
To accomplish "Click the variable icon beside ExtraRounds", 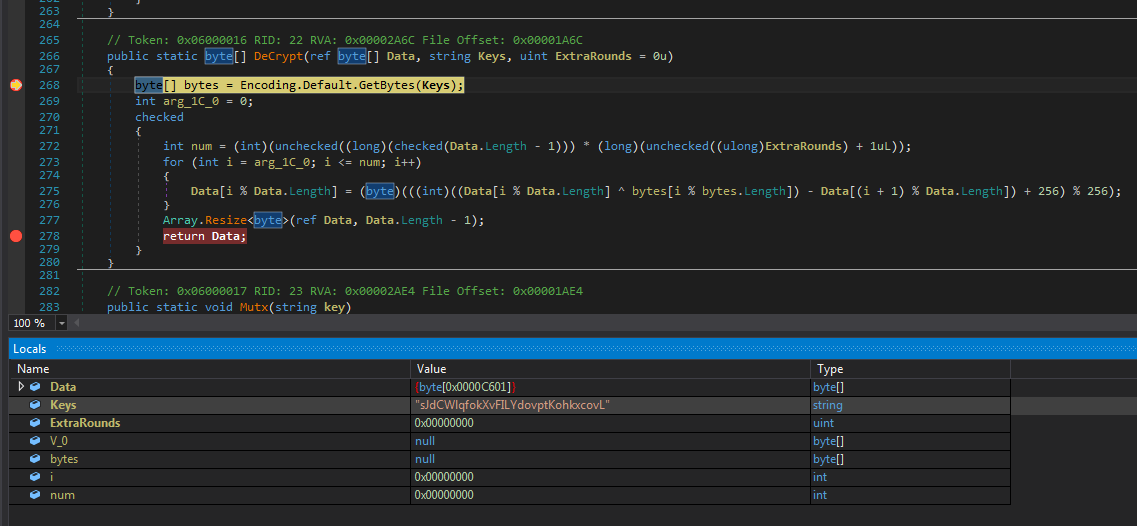I will pyautogui.click(x=35, y=423).
